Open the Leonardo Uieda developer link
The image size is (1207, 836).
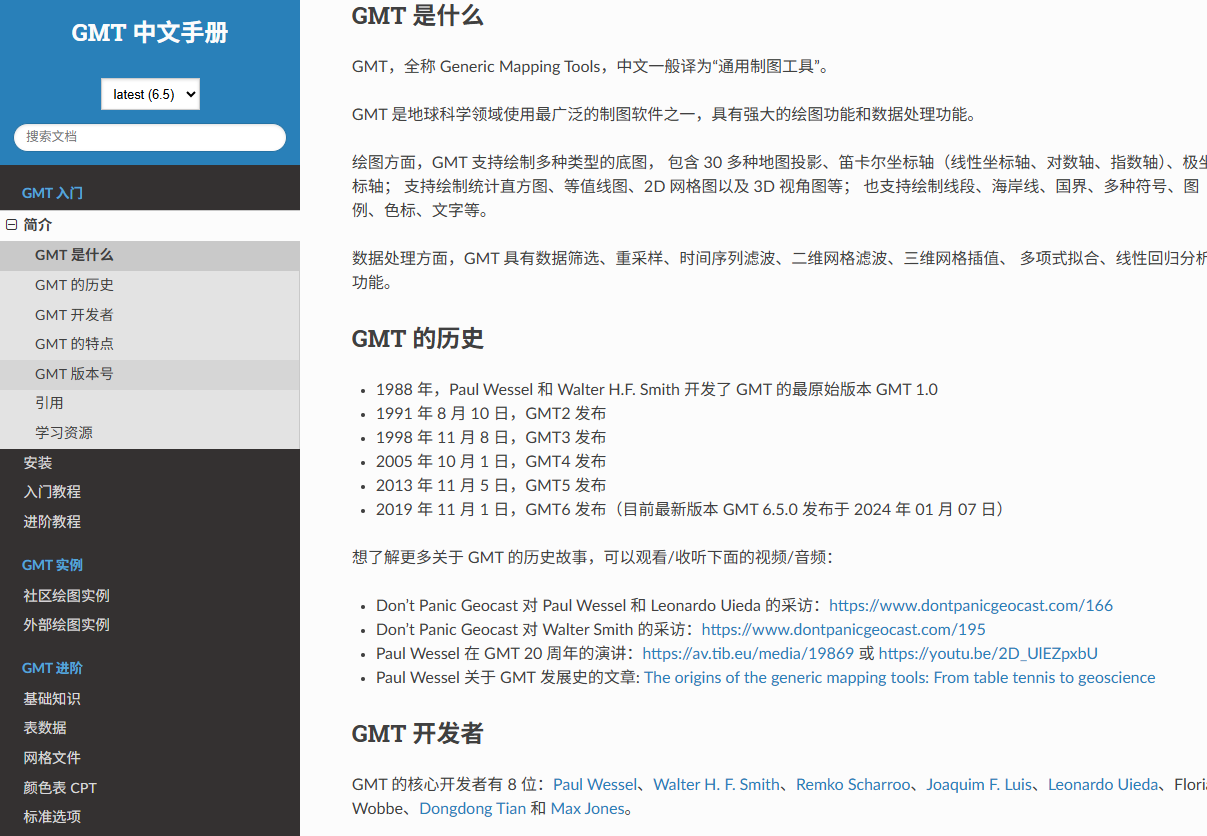[1103, 784]
